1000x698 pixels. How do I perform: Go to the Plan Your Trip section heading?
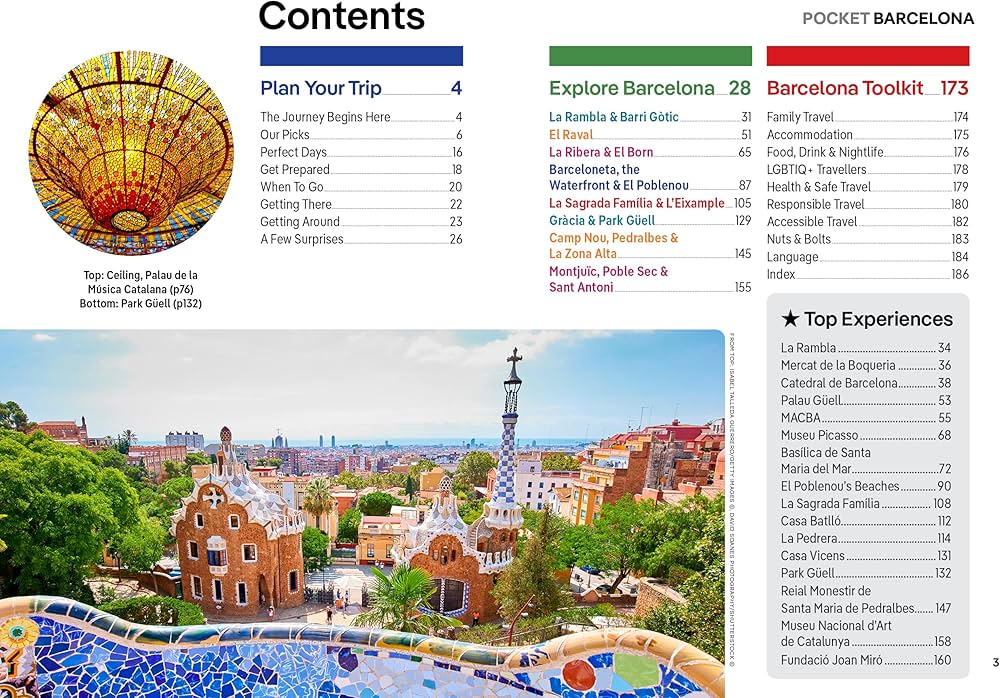click(x=321, y=88)
